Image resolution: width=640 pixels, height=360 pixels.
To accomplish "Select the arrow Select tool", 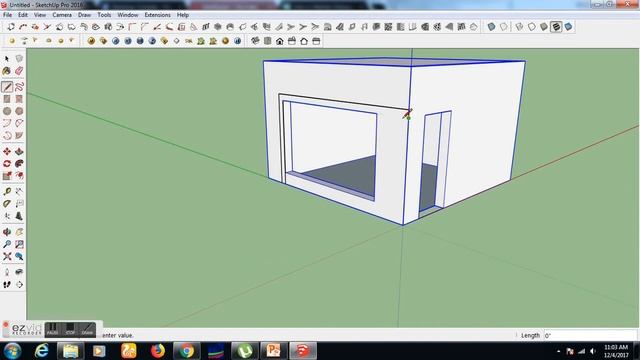I will pos(7,59).
